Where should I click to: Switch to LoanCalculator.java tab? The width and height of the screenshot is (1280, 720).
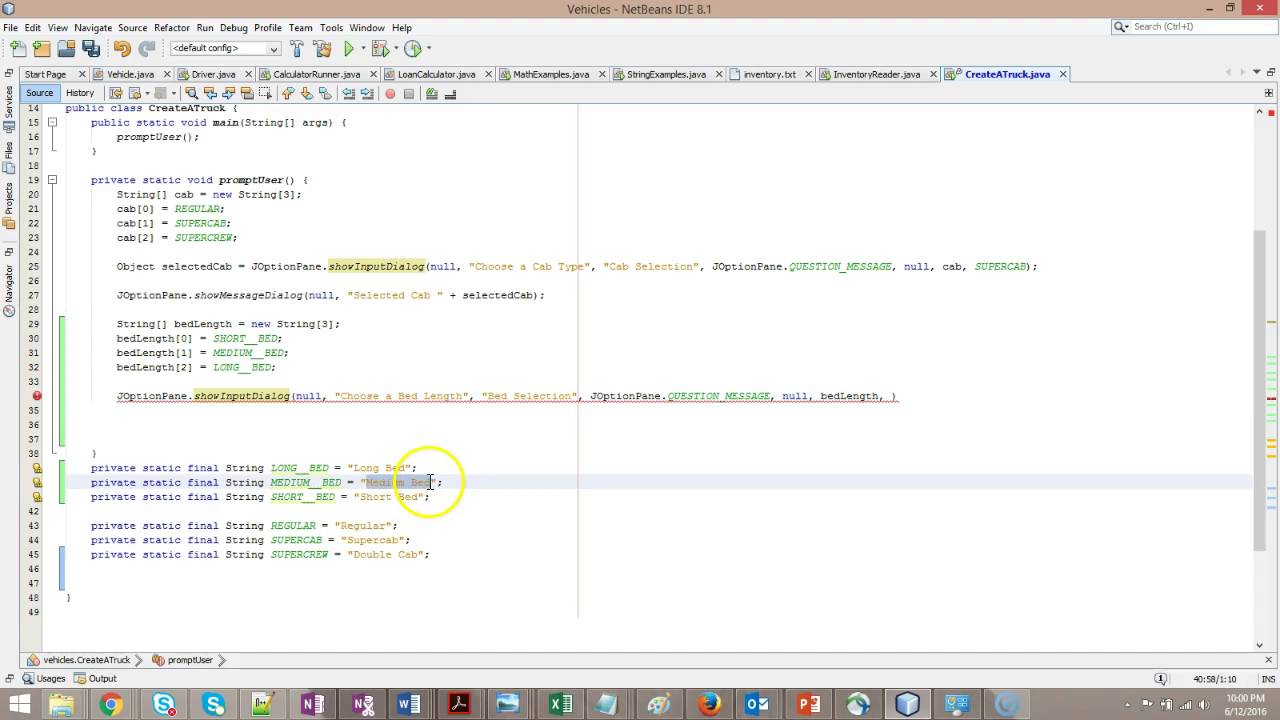(x=436, y=74)
